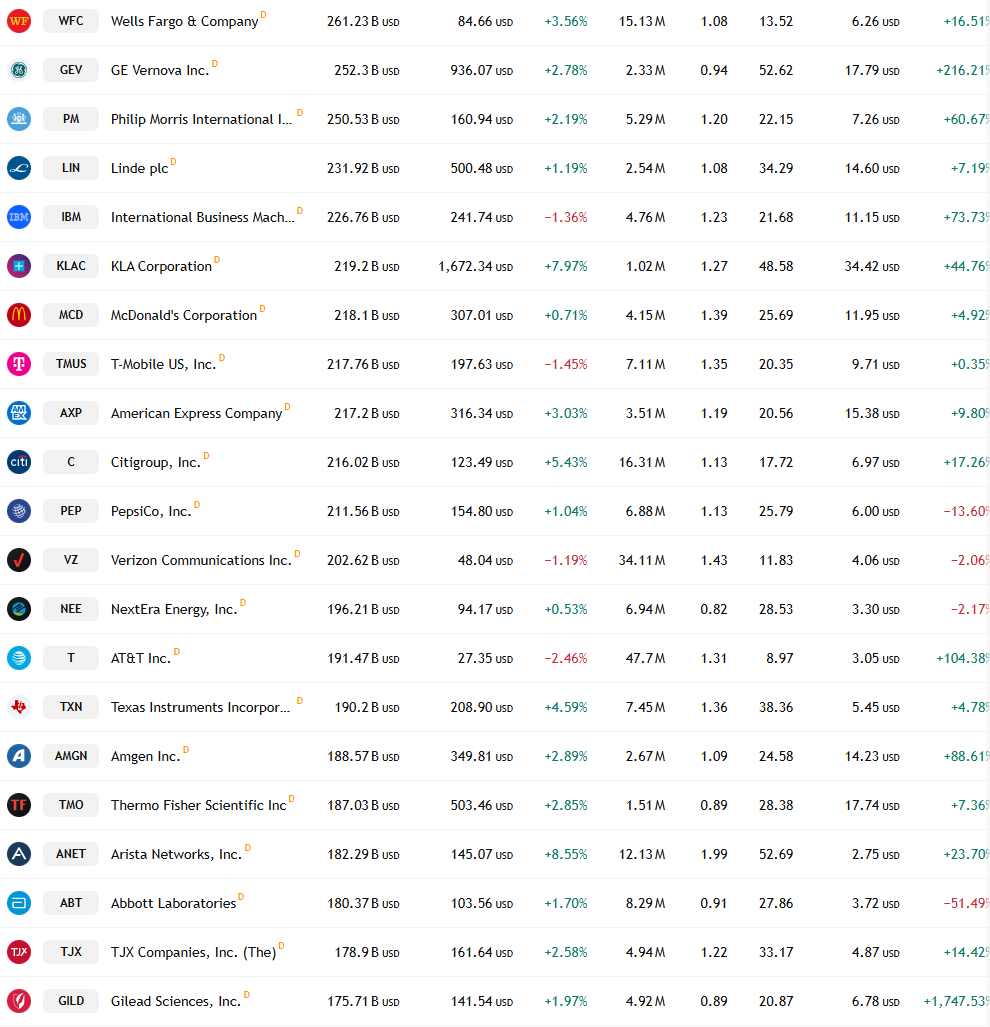
Task: Open the GEV ticker symbol
Action: (71, 70)
